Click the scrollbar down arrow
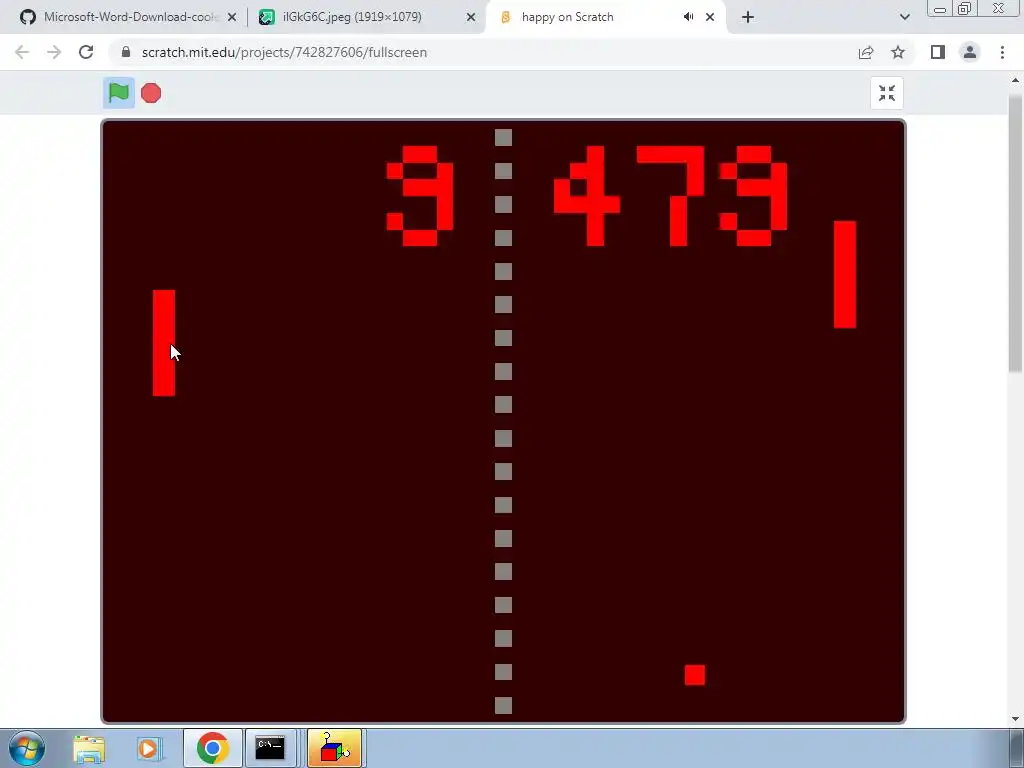The width and height of the screenshot is (1024, 768). (x=1016, y=719)
